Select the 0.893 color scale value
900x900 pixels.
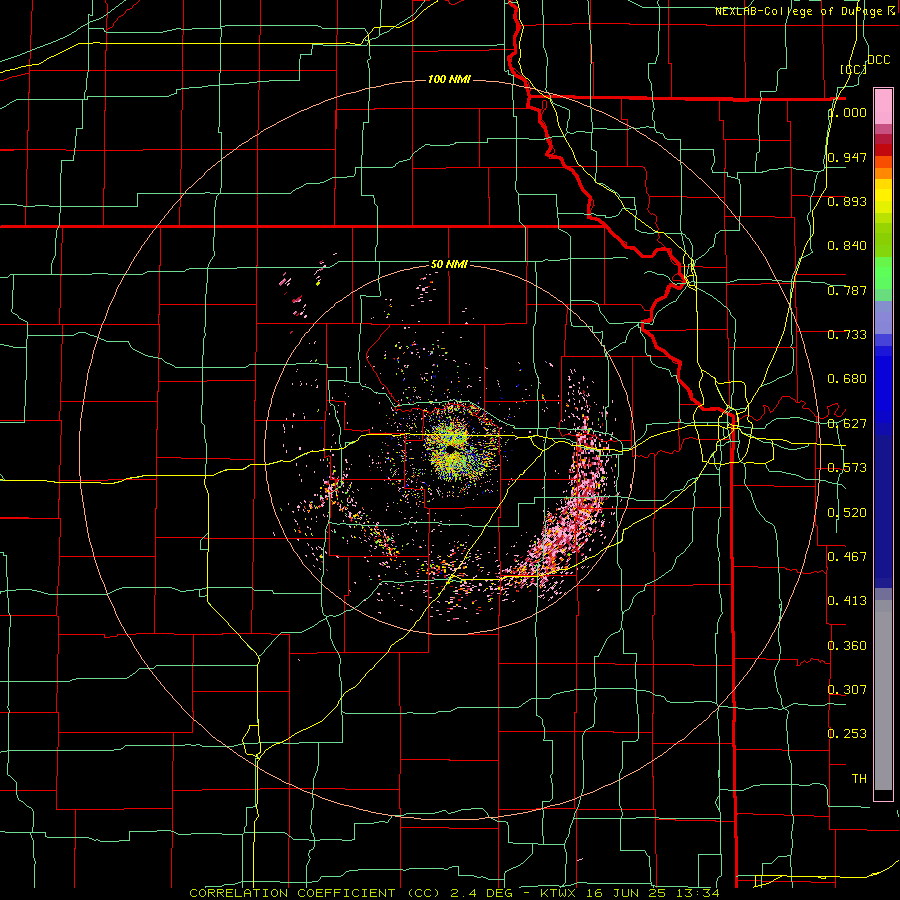(847, 201)
